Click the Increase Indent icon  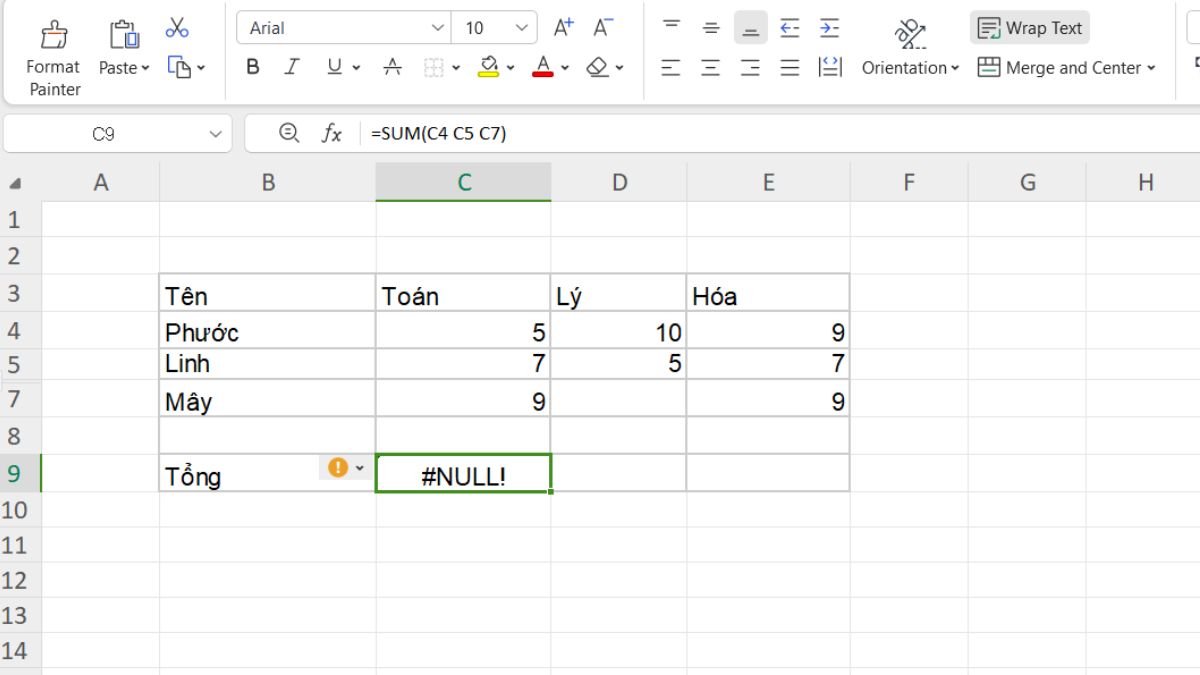click(x=829, y=28)
